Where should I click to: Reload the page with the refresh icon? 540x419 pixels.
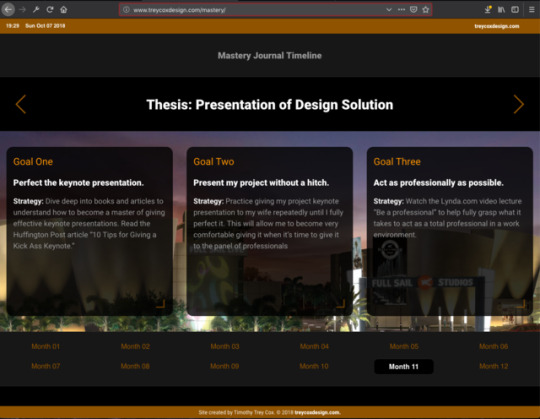click(50, 10)
